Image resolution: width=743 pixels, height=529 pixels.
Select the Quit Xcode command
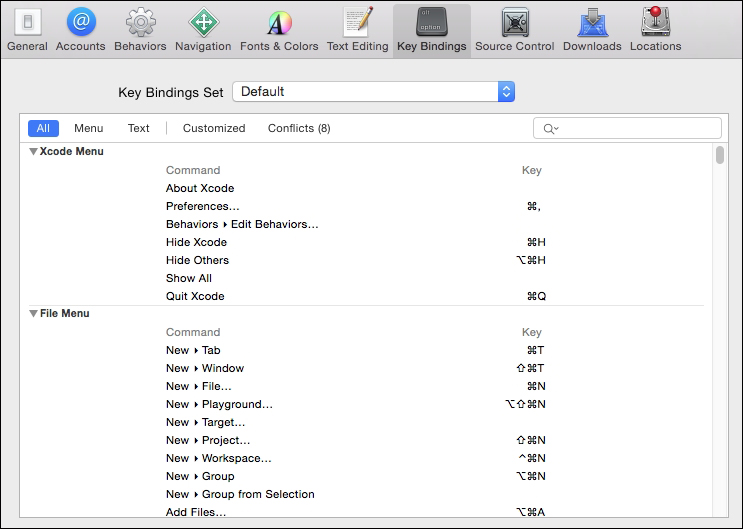click(x=195, y=296)
